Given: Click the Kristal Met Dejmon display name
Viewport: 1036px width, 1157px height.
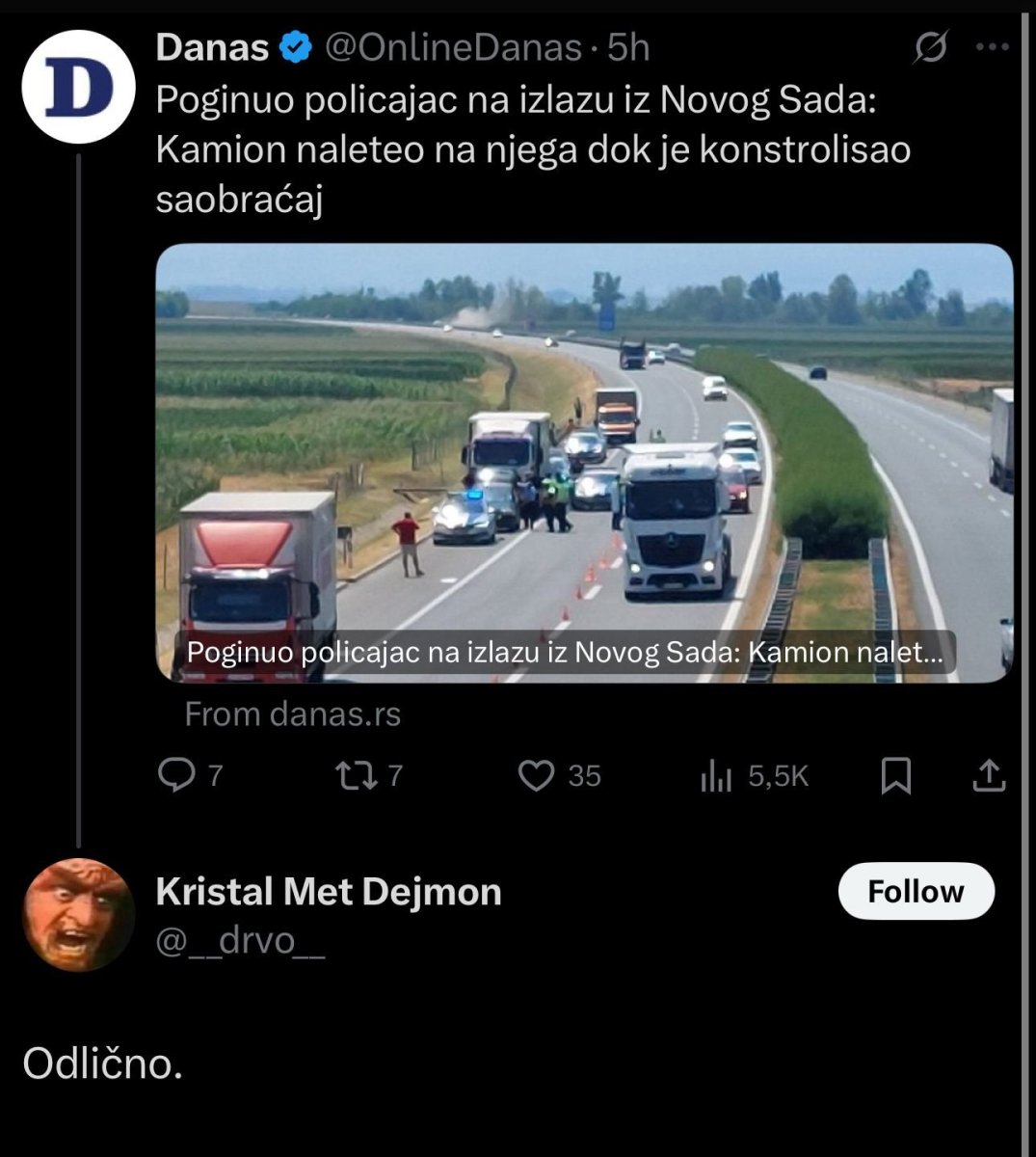Looking at the screenshot, I should (329, 892).
